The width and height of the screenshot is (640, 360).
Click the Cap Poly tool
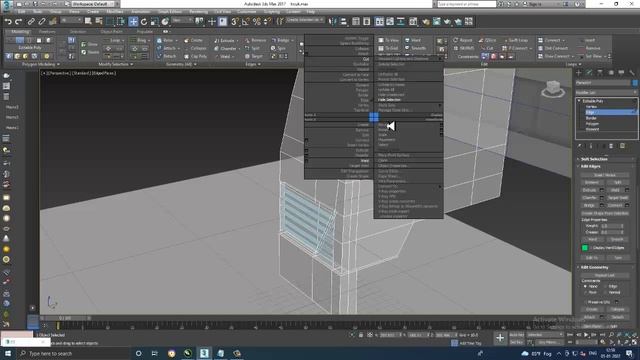(x=196, y=56)
